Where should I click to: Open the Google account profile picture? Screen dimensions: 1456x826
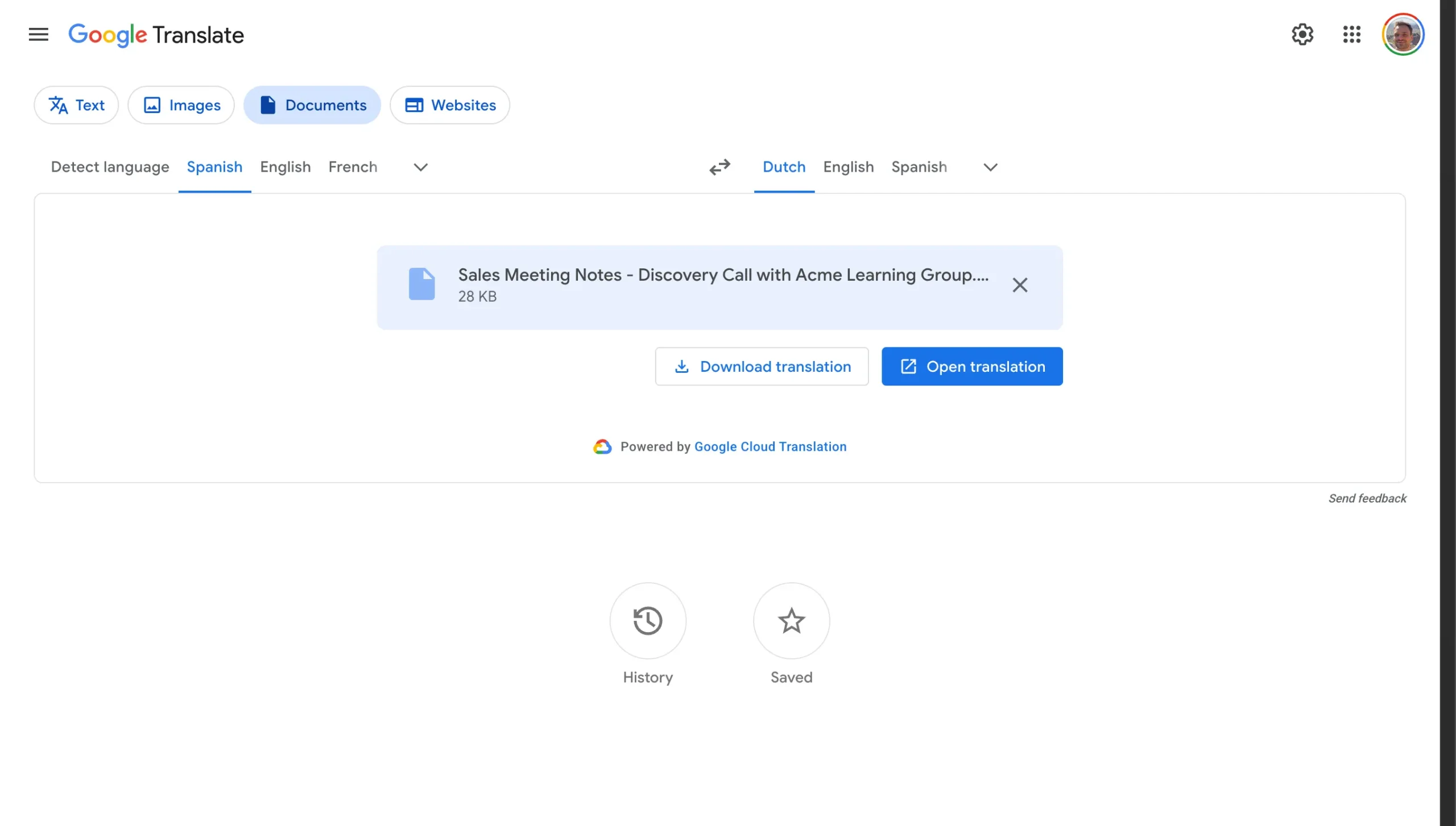[x=1403, y=35]
